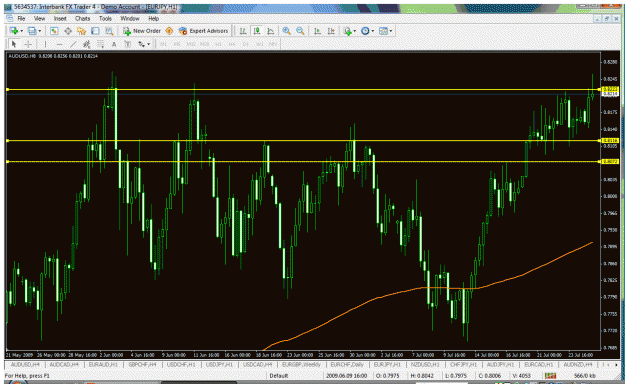This screenshot has width=625, height=384.
Task: Expand the Periods dropdown arrow
Action: (x=373, y=31)
